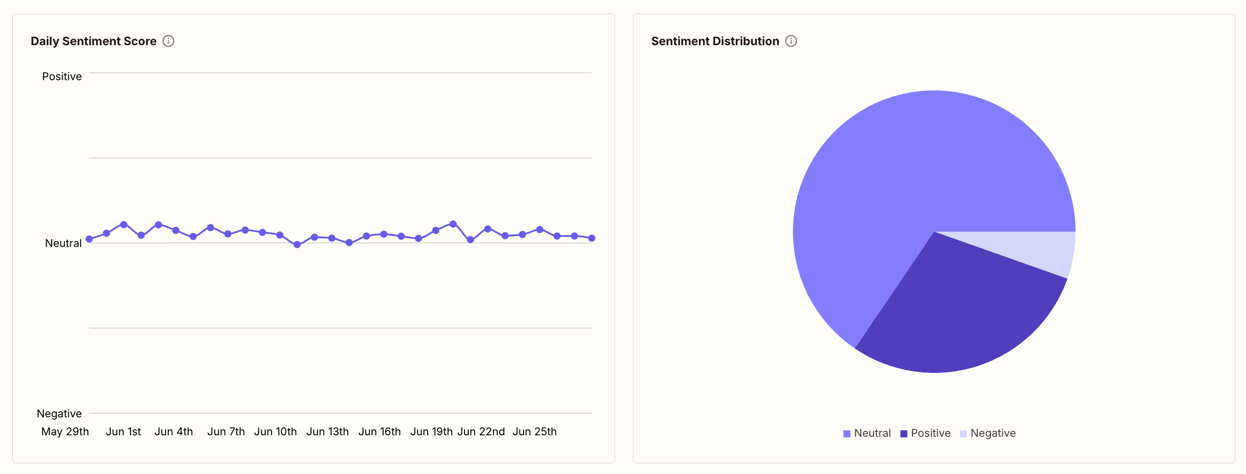Select the May 29th x-axis label
The image size is (1246, 474).
click(x=65, y=432)
